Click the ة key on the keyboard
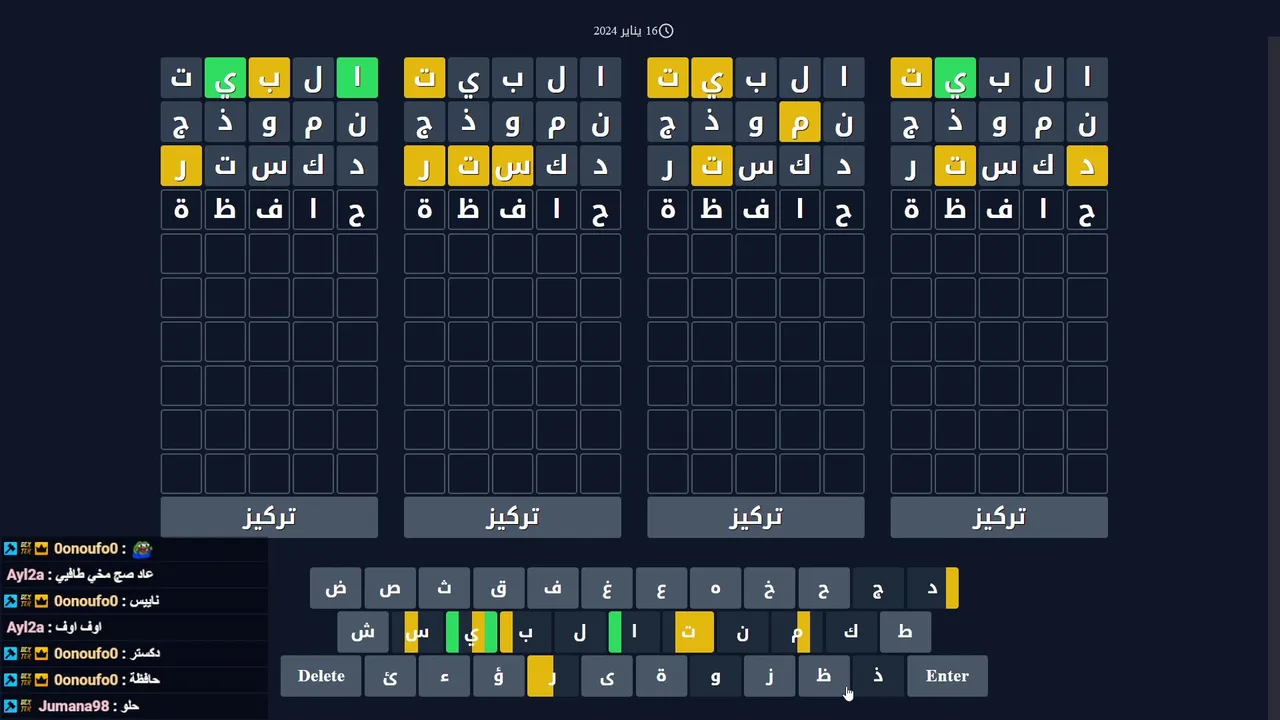 [661, 676]
